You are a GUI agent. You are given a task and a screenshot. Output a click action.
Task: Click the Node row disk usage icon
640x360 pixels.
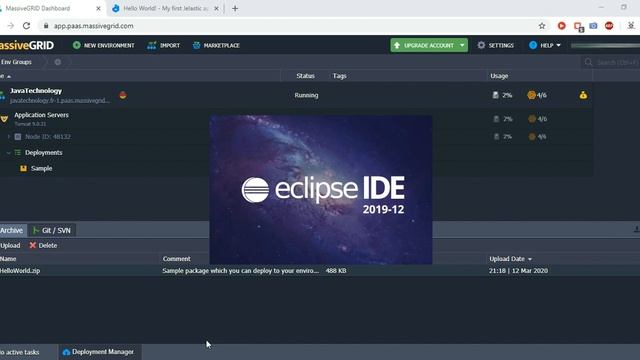point(496,137)
